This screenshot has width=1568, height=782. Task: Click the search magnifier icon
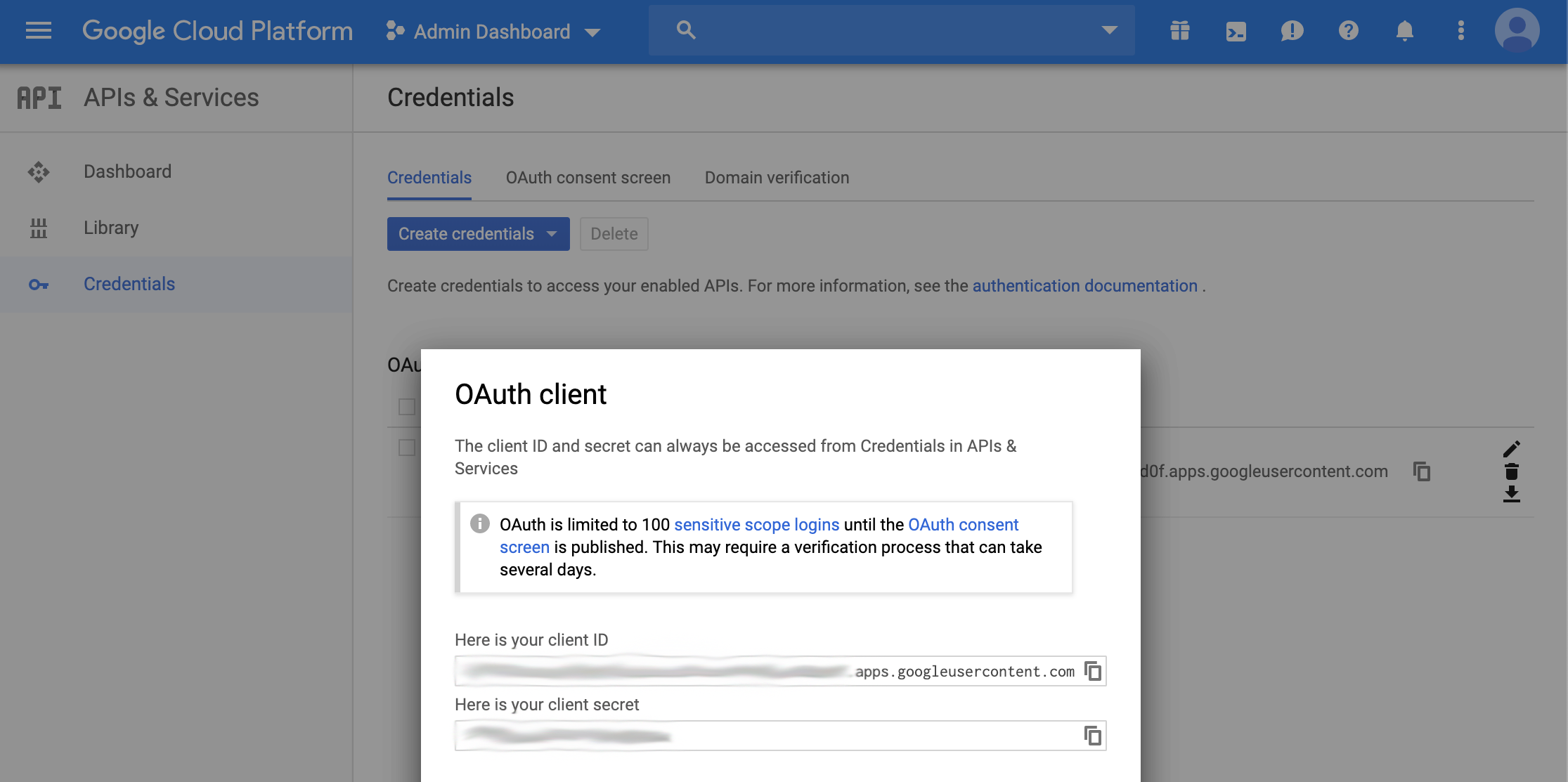point(685,30)
